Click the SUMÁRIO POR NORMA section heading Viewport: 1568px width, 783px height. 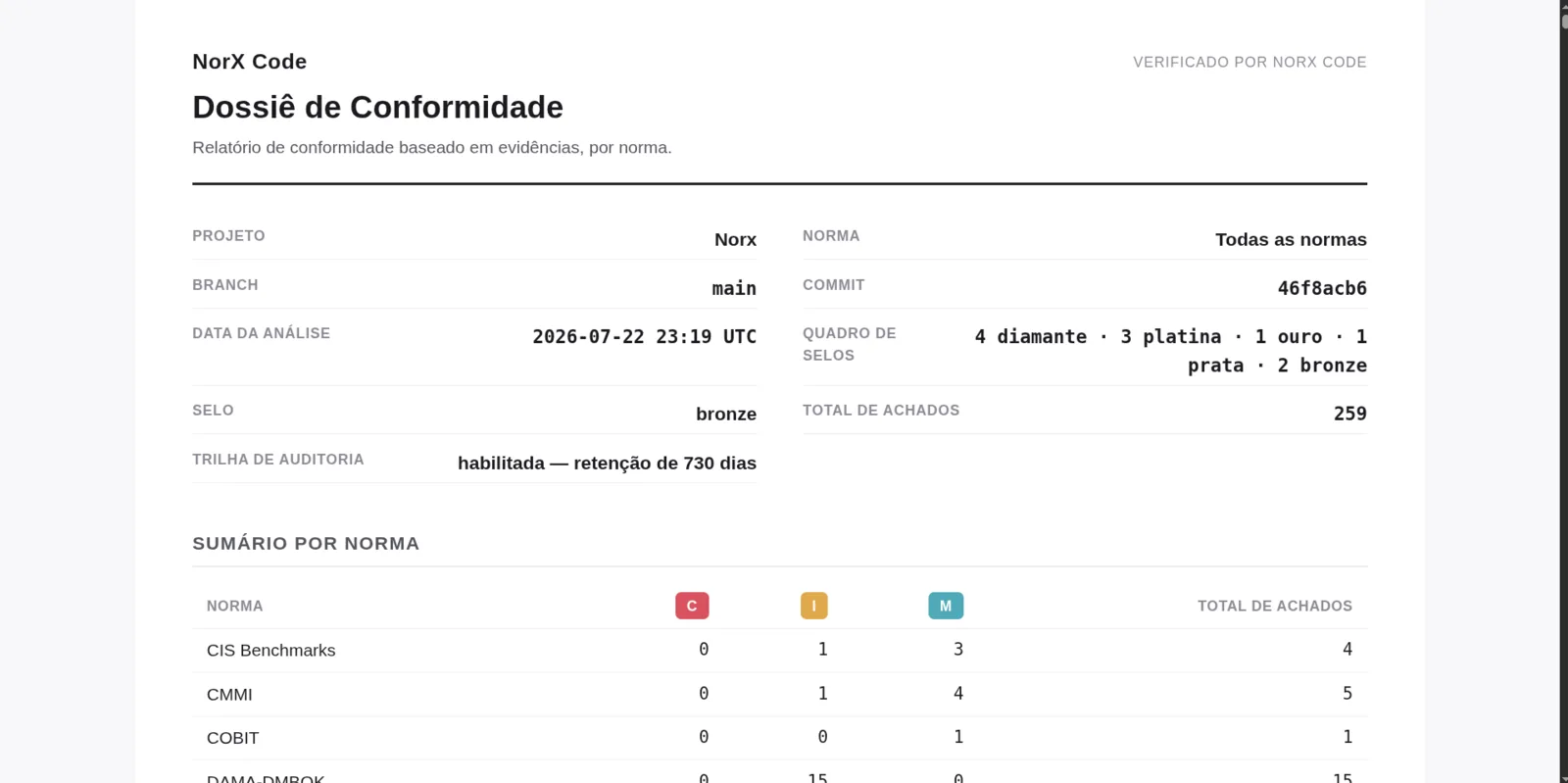(x=306, y=544)
